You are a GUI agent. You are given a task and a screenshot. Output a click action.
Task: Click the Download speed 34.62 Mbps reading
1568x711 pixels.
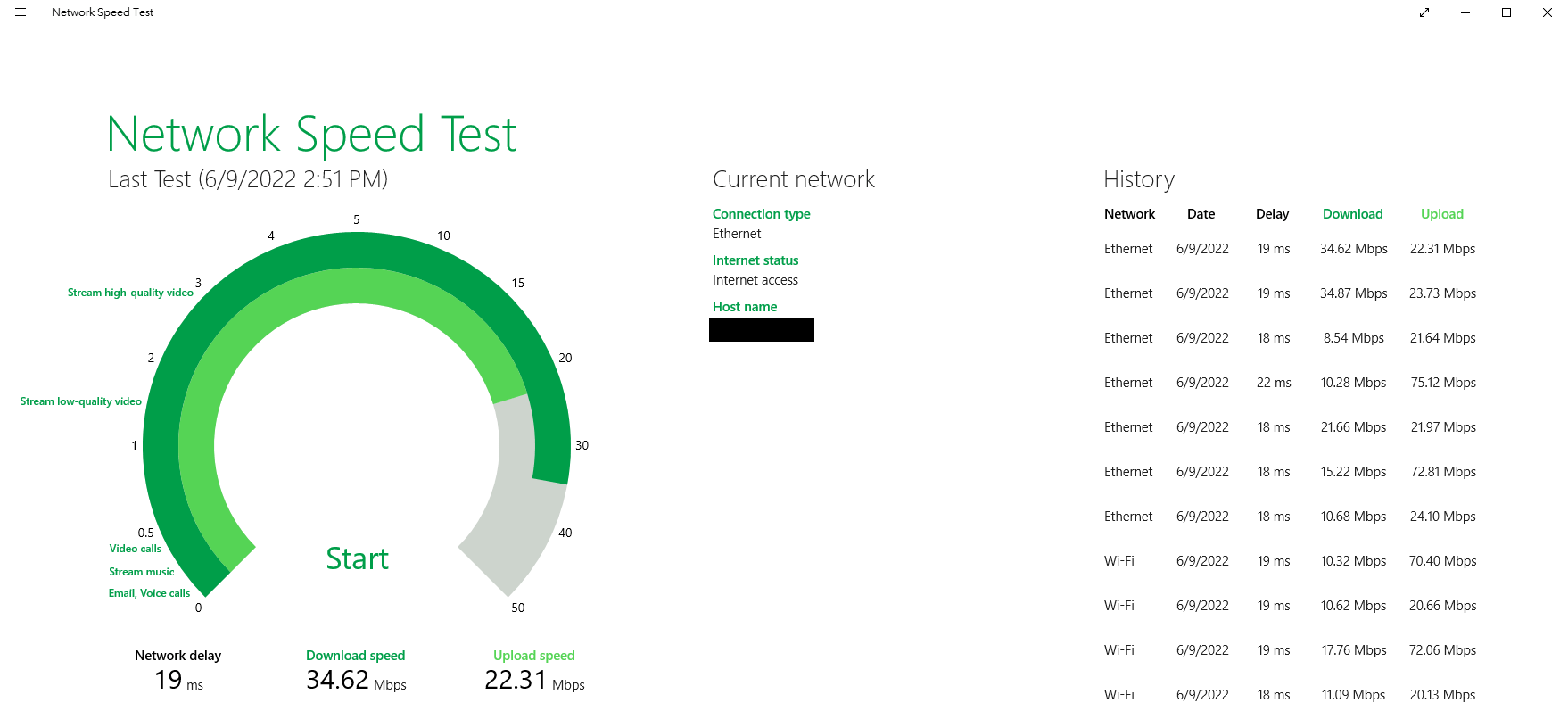(355, 680)
